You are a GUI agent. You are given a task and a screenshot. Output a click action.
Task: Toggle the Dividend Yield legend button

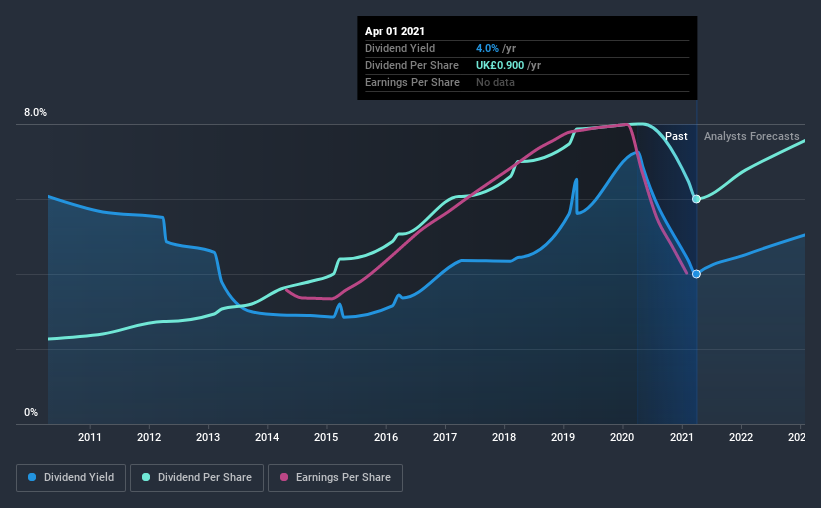[71, 478]
